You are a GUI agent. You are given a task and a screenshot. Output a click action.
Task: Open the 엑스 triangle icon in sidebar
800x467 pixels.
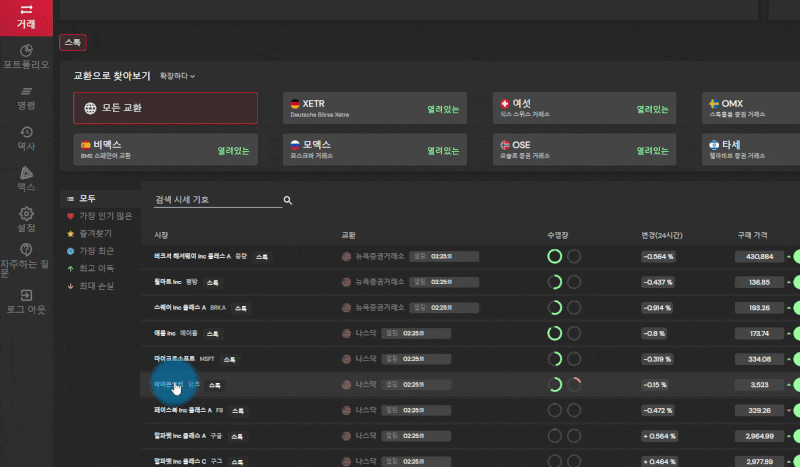click(26, 173)
